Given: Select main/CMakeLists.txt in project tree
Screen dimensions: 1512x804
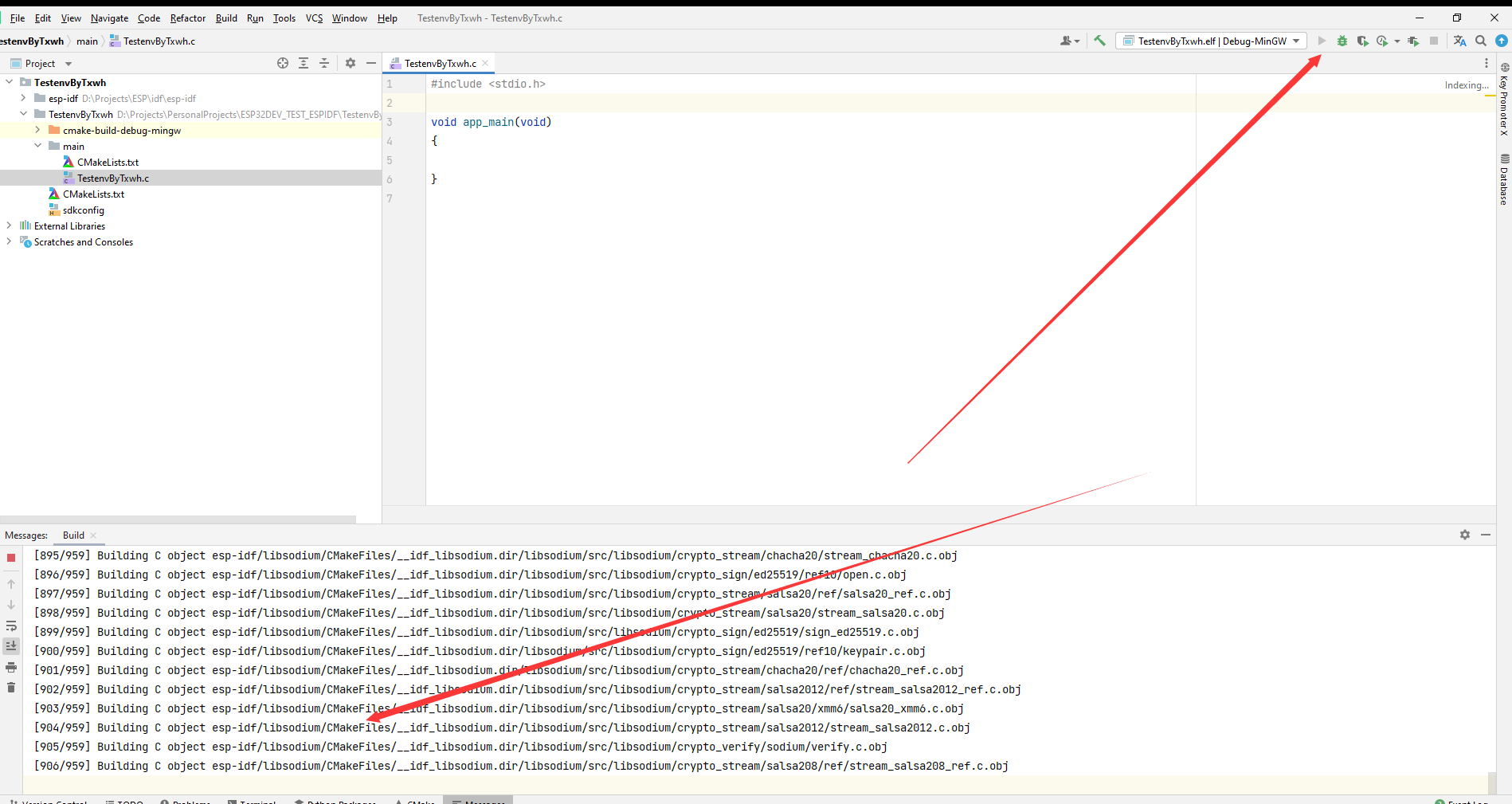Looking at the screenshot, I should [x=108, y=162].
